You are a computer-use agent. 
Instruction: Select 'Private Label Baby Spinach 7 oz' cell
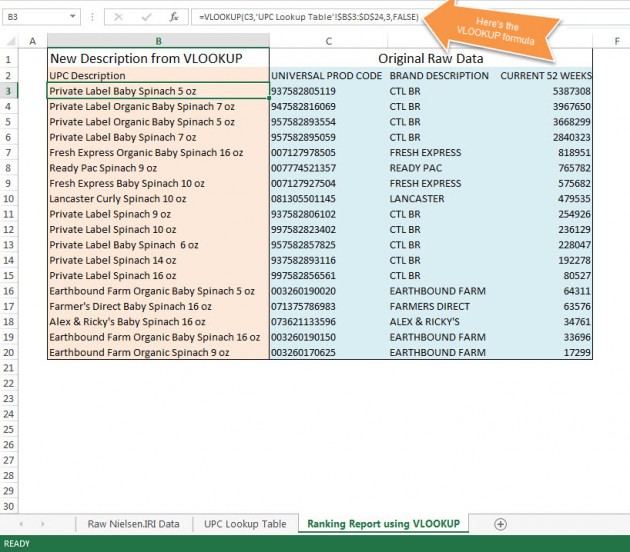[158, 137]
